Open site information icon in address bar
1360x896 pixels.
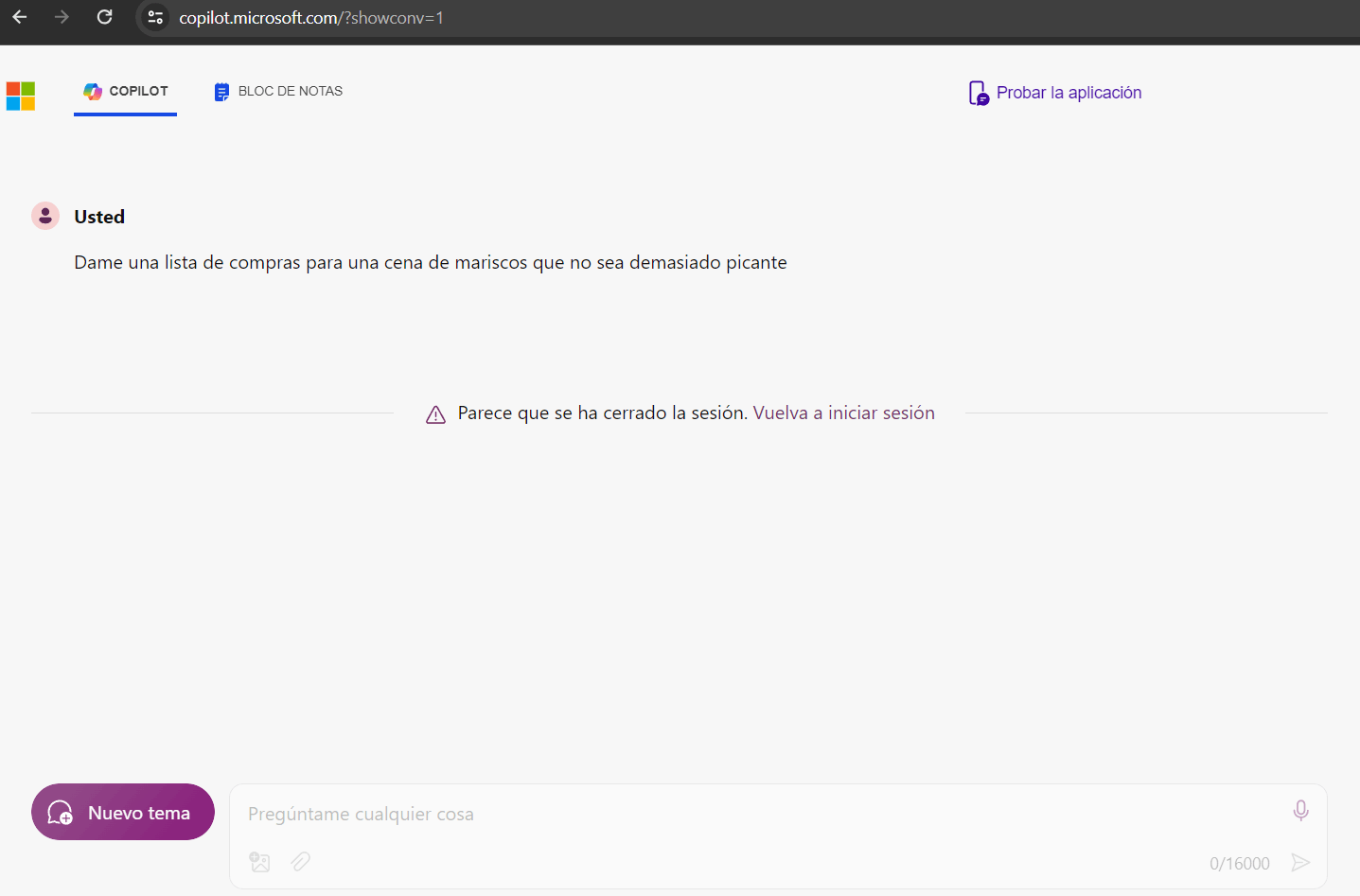tap(156, 17)
